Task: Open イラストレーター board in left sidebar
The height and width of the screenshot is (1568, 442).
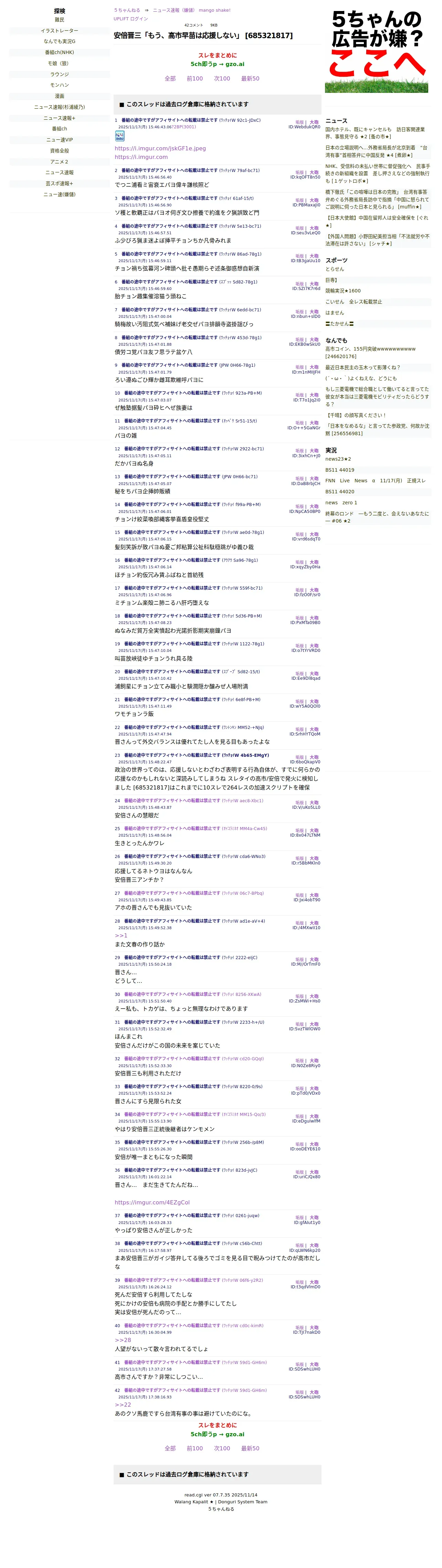Action: coord(60,30)
